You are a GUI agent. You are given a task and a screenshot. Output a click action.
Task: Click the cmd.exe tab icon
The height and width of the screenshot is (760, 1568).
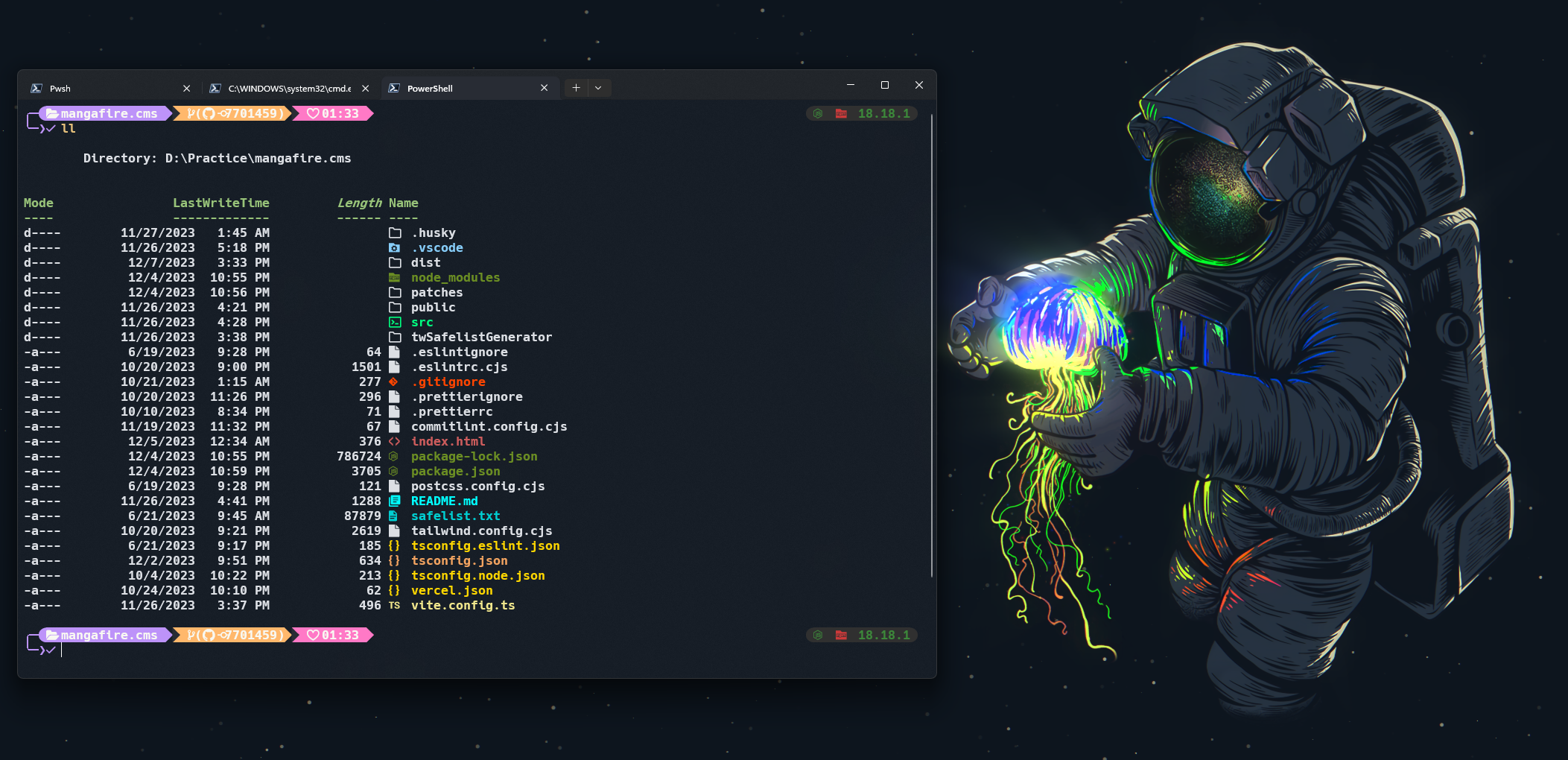pos(215,88)
